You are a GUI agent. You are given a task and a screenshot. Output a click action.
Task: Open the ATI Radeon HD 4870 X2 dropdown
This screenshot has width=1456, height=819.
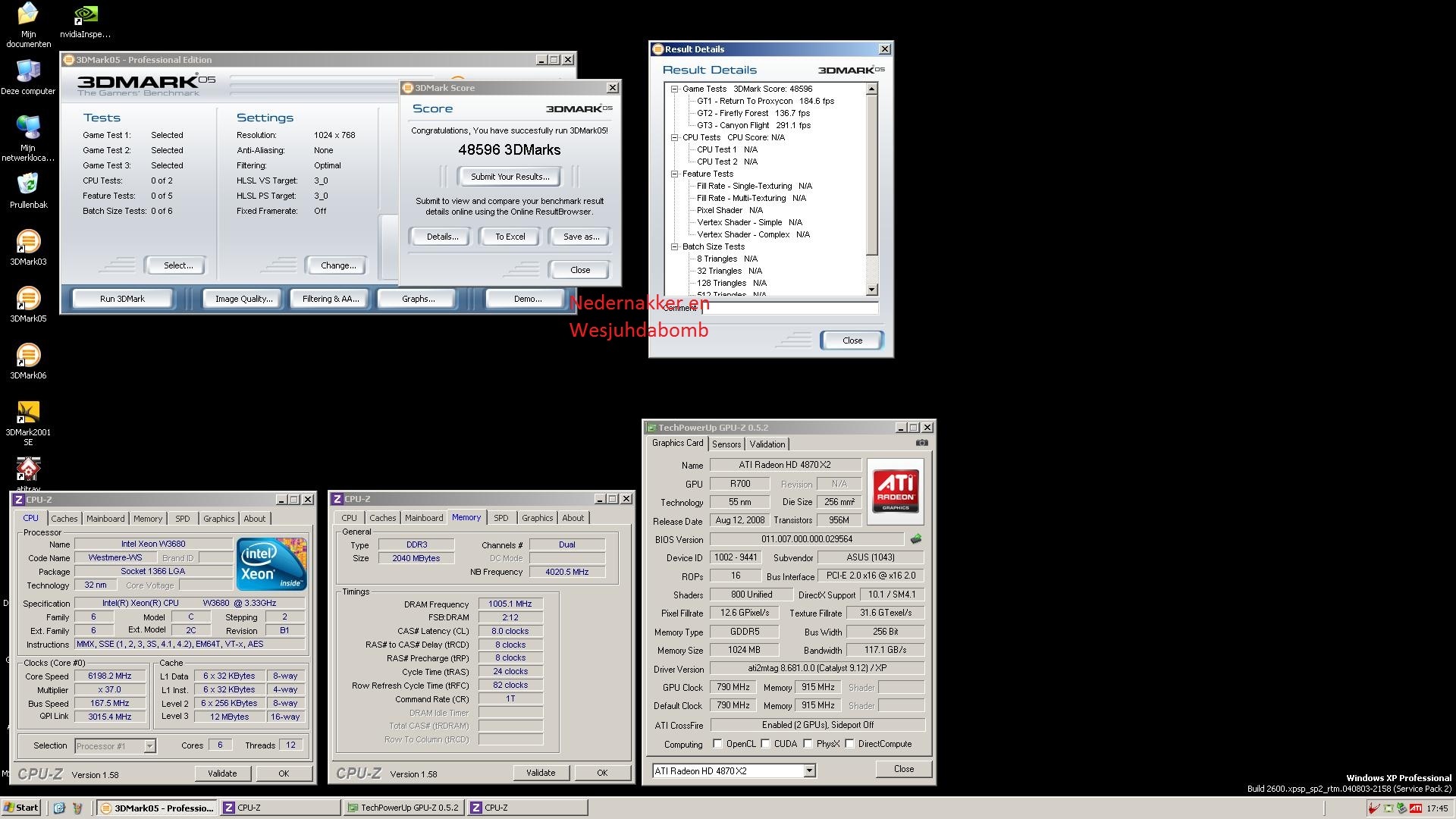[809, 770]
